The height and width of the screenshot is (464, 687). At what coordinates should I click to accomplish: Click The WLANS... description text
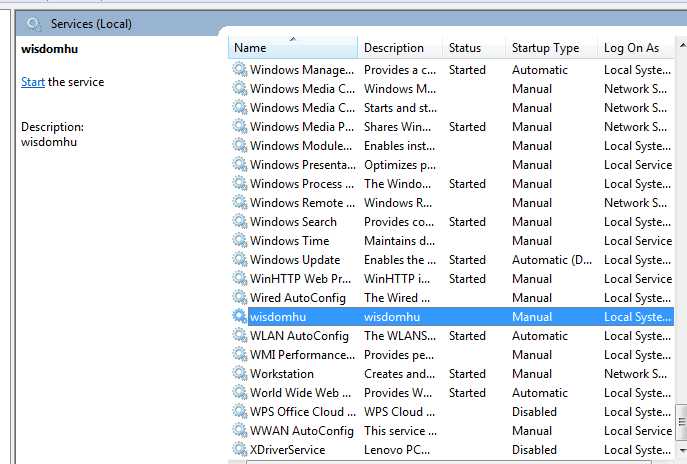(400, 336)
